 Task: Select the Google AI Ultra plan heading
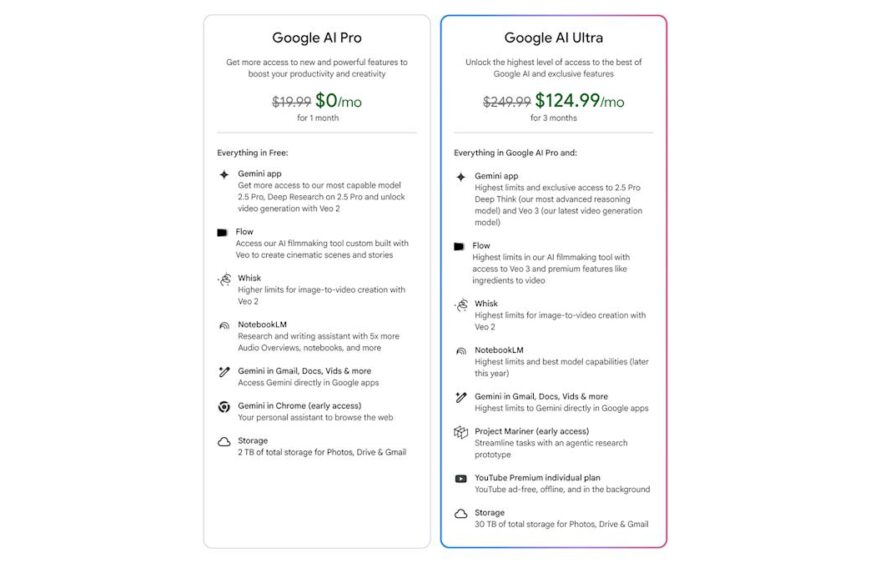pyautogui.click(x=553, y=38)
